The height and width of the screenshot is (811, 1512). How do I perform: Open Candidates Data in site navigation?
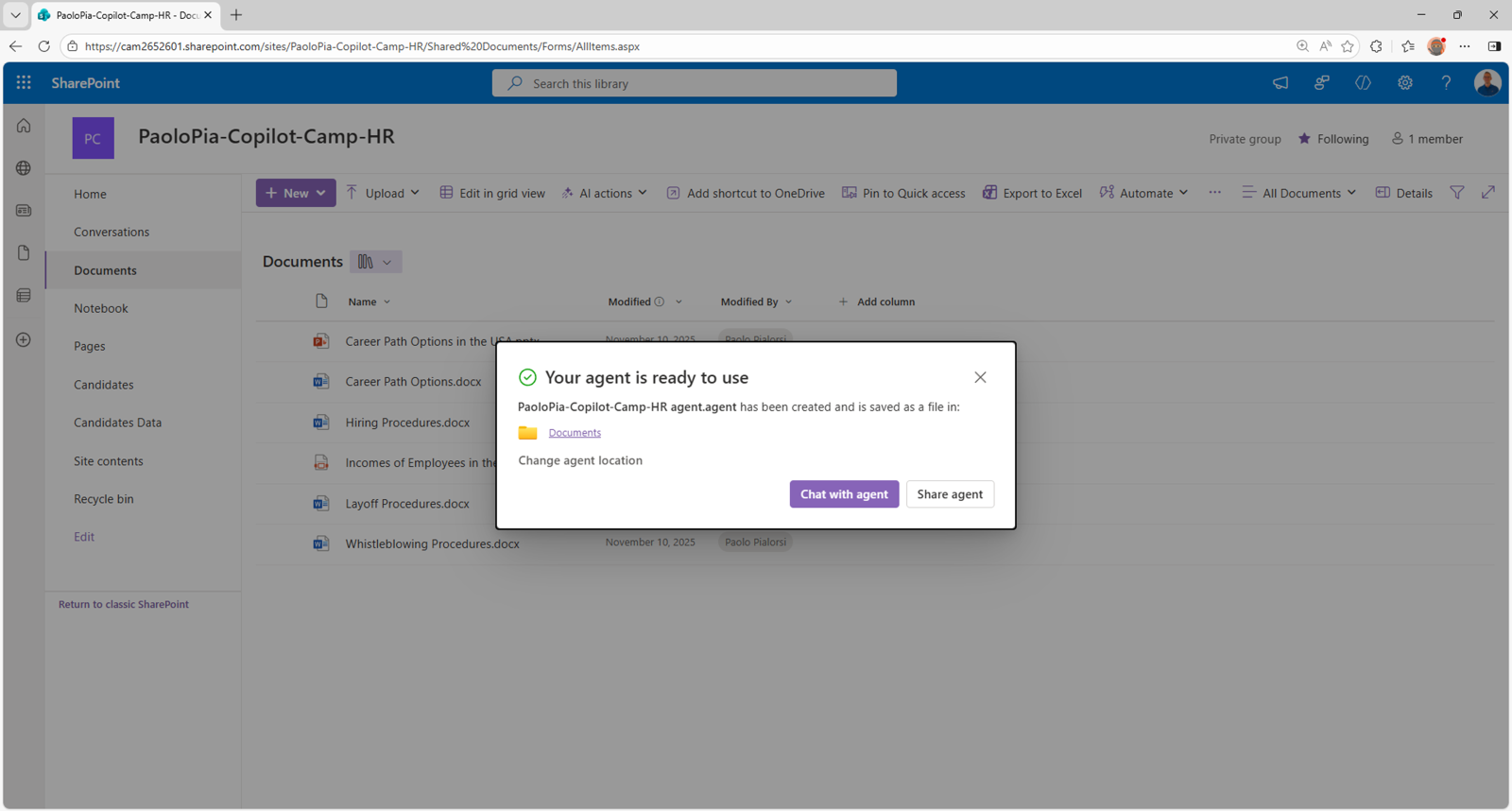point(118,423)
